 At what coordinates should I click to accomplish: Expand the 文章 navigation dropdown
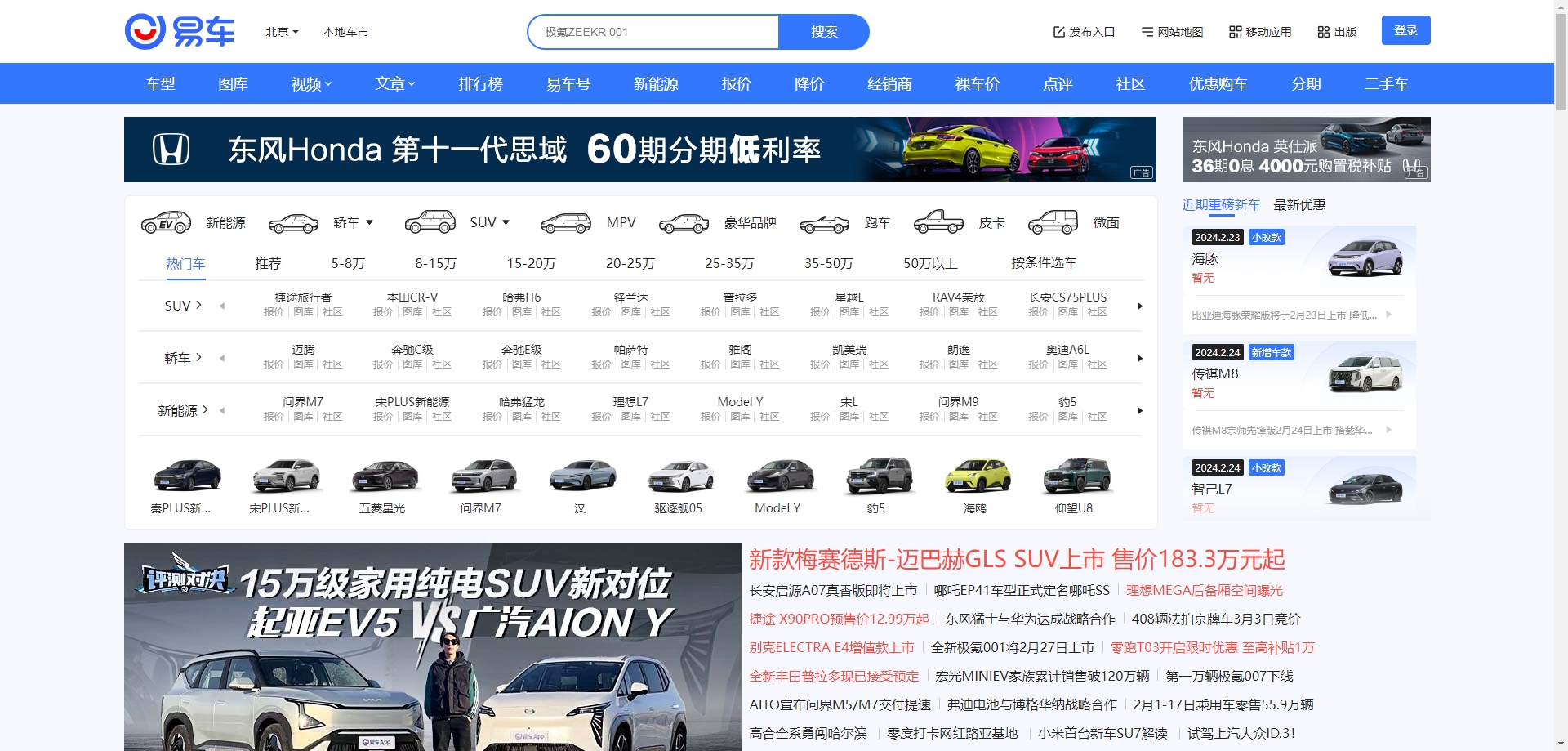395,83
